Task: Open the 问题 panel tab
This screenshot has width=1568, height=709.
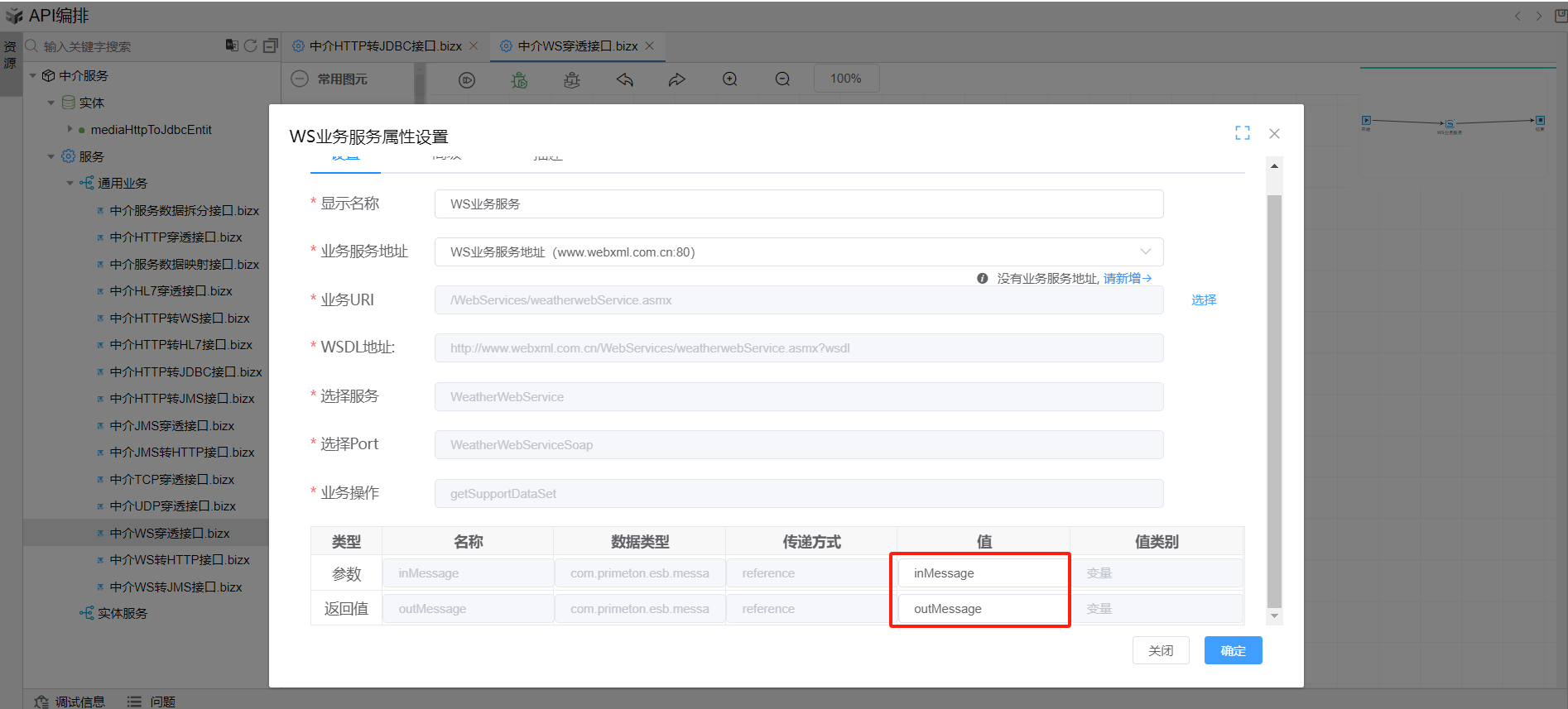Action: point(152,702)
